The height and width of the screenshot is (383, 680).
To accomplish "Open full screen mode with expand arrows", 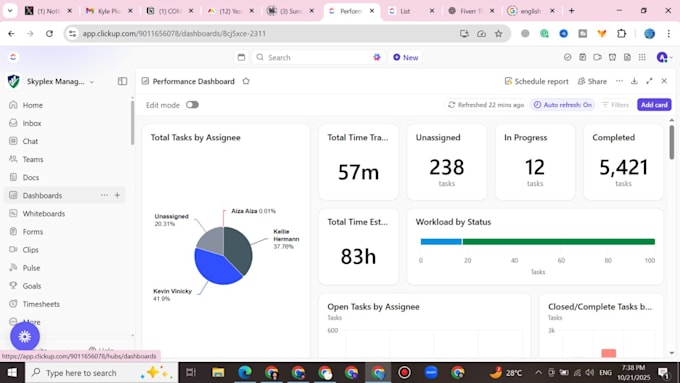I will pyautogui.click(x=649, y=81).
